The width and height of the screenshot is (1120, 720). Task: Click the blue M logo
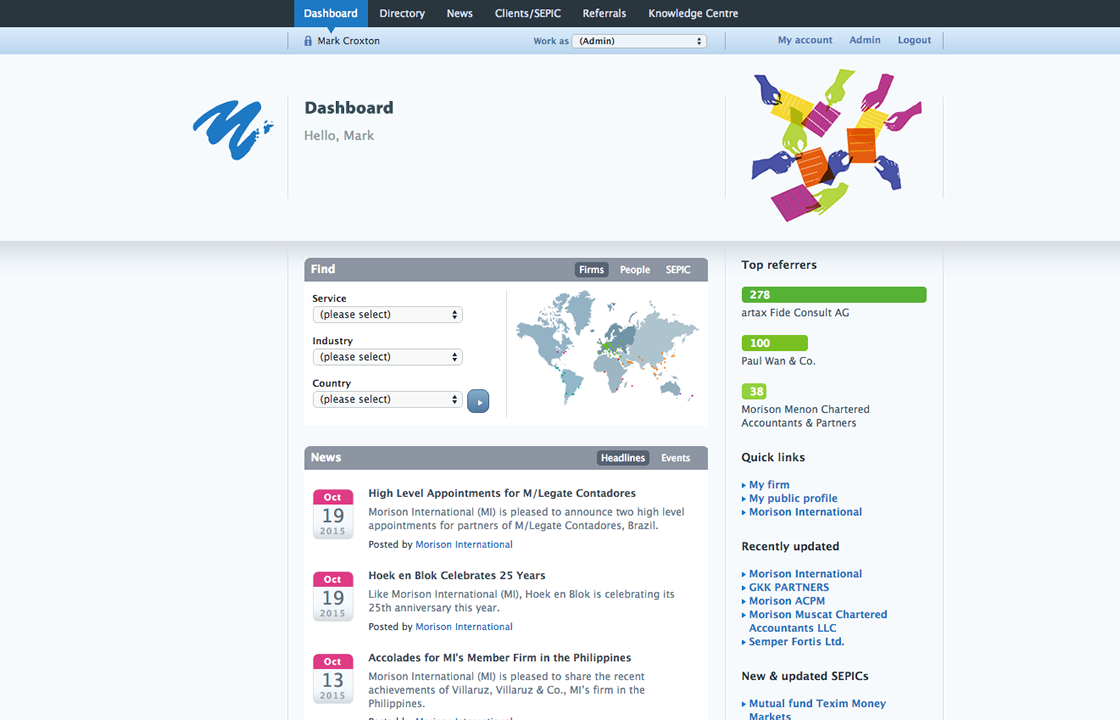coord(233,129)
